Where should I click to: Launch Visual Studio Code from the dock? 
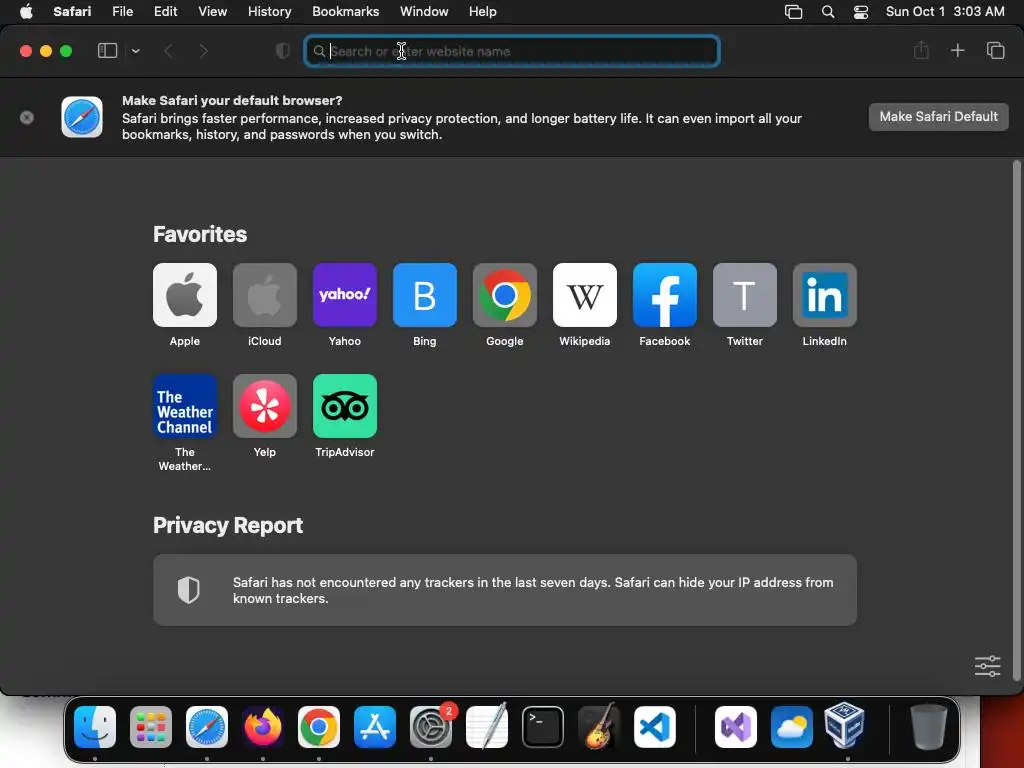click(654, 727)
